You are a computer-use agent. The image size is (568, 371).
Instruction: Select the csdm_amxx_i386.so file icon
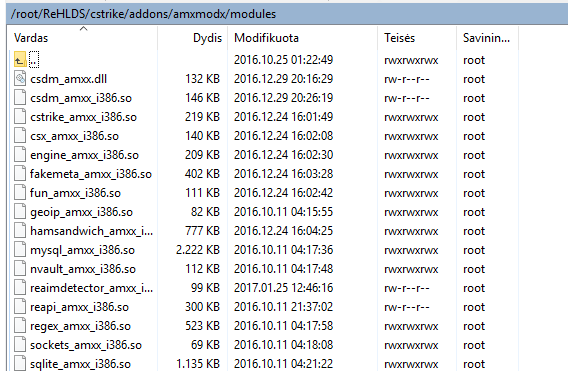20,98
